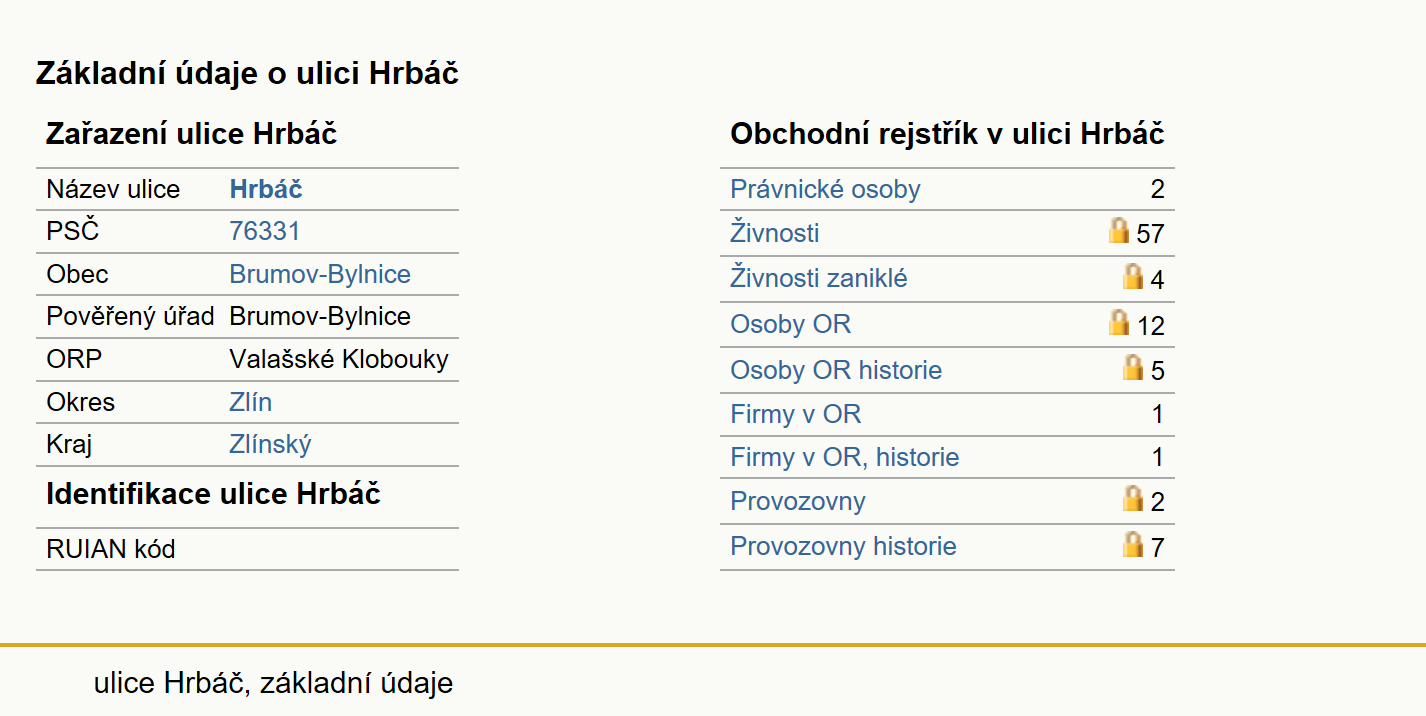Viewport: 1426px width, 716px height.
Task: Open postal code 76331 link
Action: pos(264,231)
